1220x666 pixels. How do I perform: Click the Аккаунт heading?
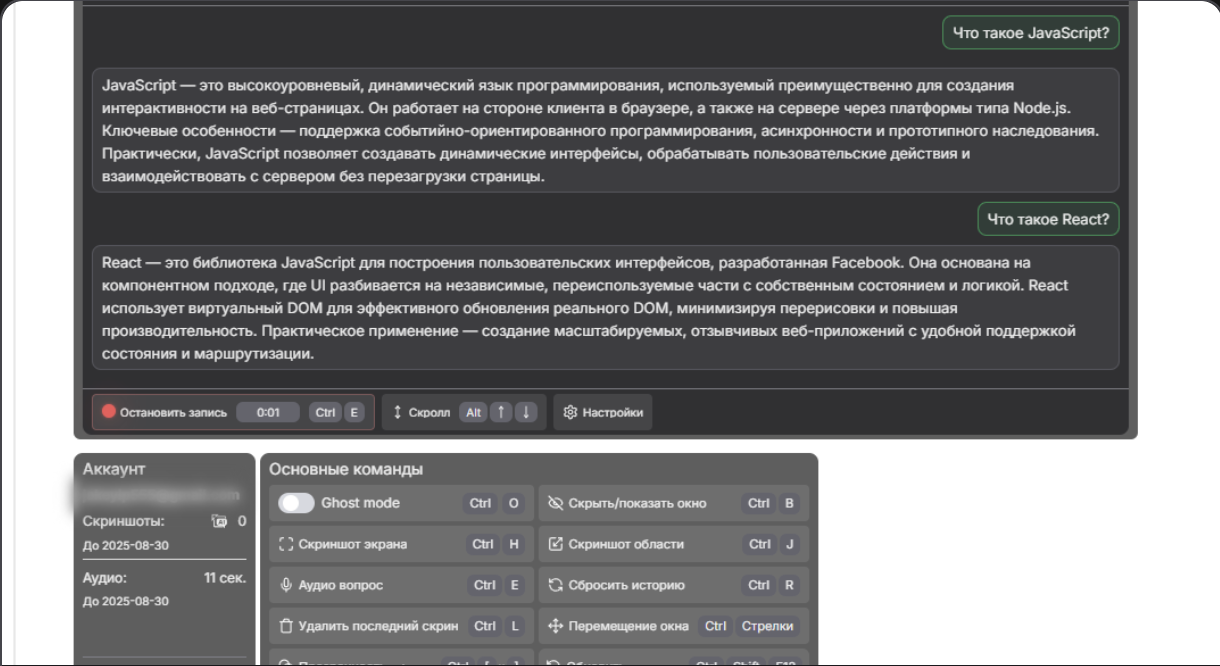coord(114,469)
